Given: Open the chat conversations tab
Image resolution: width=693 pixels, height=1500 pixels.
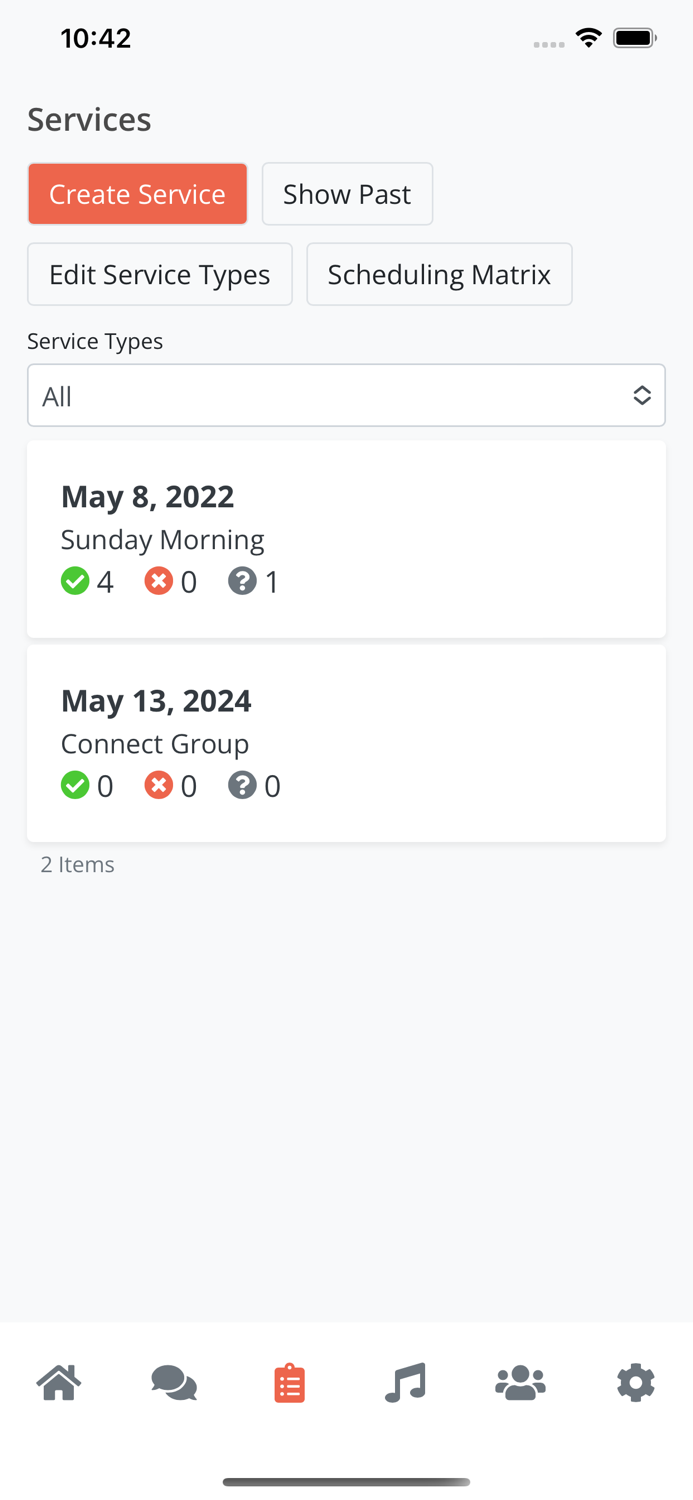Looking at the screenshot, I should point(174,1383).
